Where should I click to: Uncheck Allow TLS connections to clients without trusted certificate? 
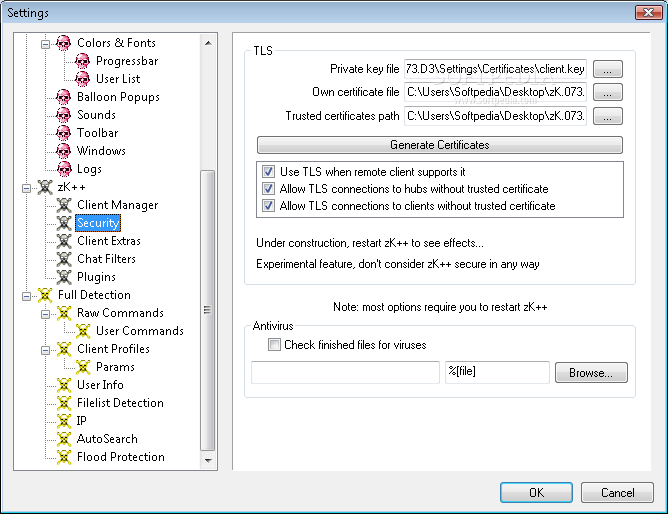click(x=268, y=206)
